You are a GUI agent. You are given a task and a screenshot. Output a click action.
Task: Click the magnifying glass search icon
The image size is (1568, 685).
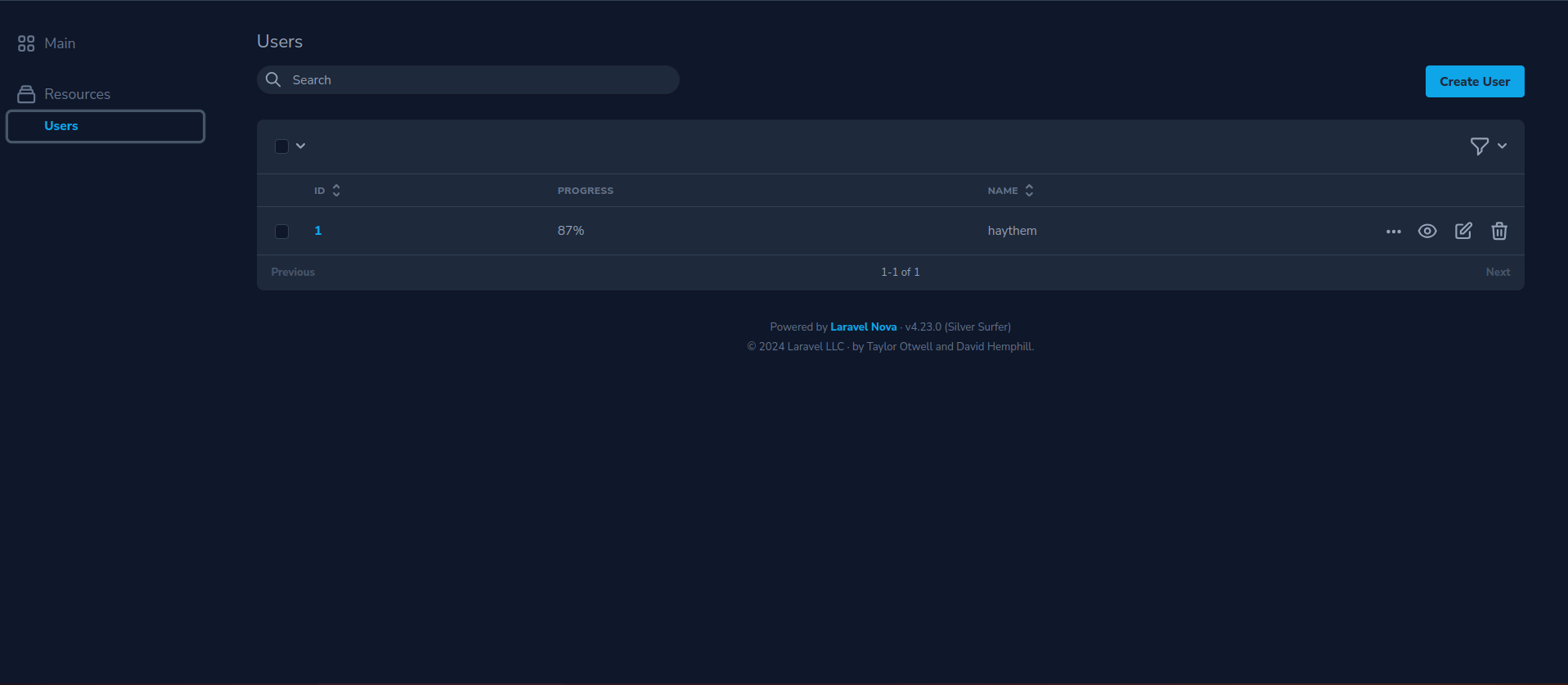tap(274, 79)
